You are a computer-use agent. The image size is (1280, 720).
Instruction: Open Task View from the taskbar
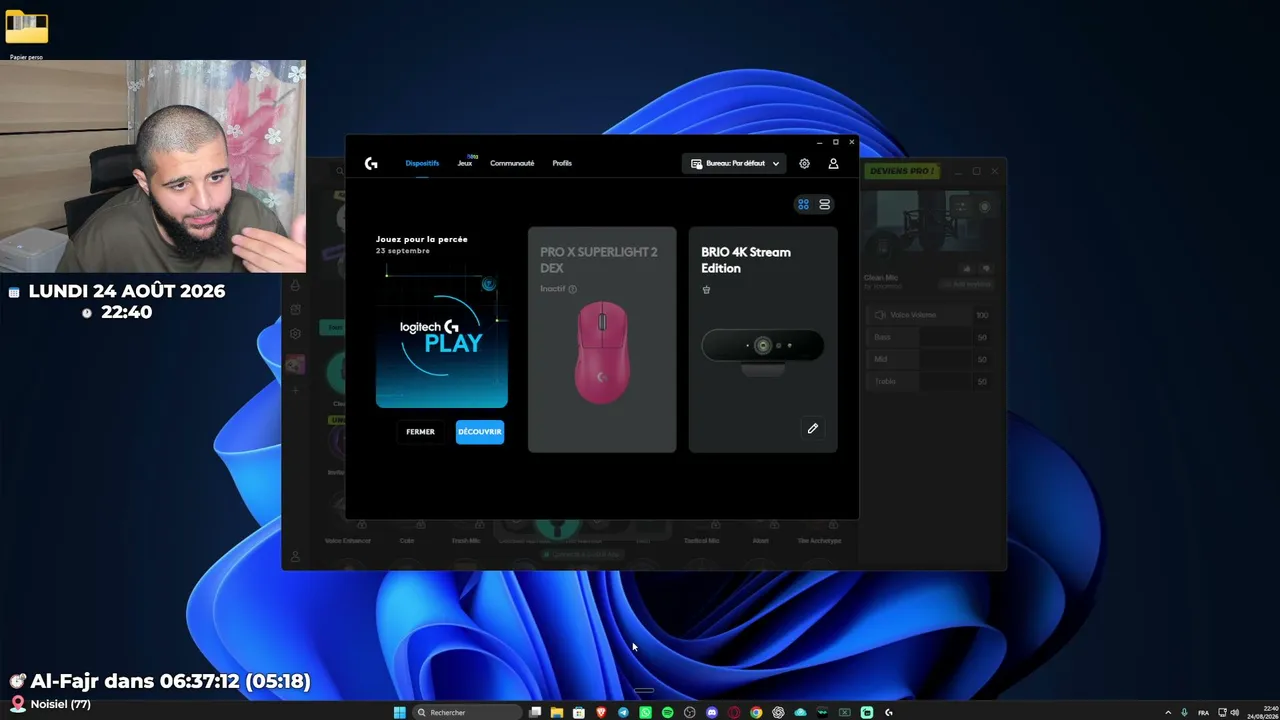coord(535,712)
